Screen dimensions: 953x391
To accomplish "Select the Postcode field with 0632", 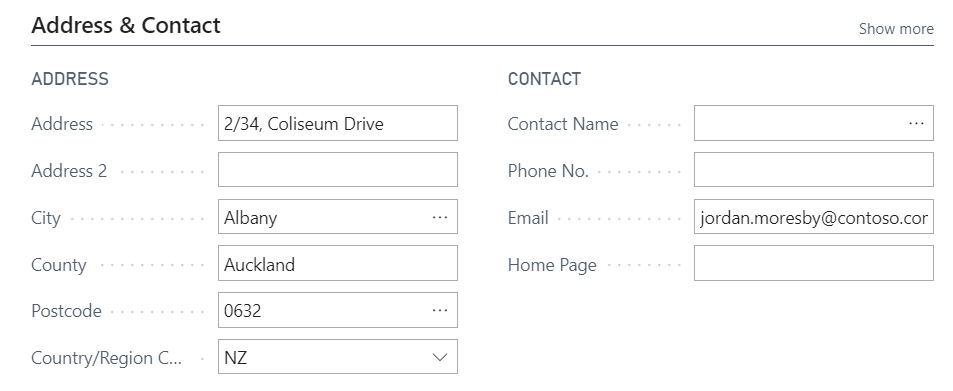I will point(338,310).
